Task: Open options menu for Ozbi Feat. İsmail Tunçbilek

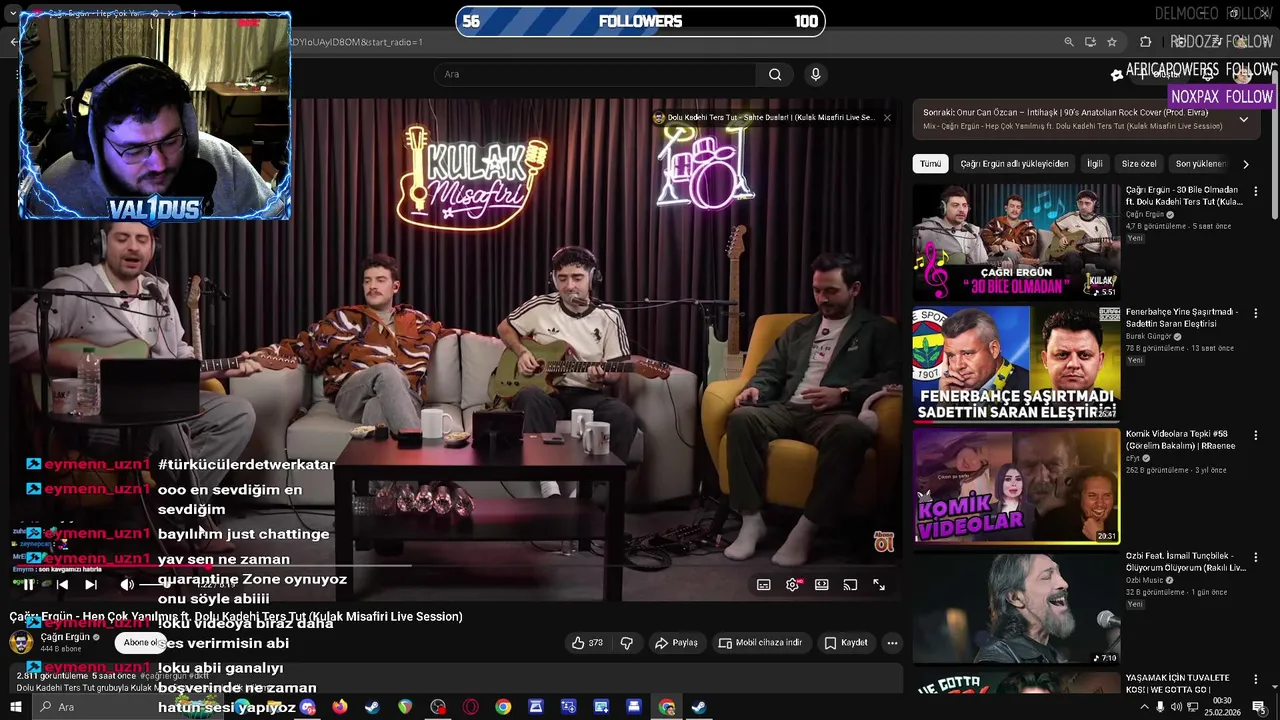Action: [1256, 557]
